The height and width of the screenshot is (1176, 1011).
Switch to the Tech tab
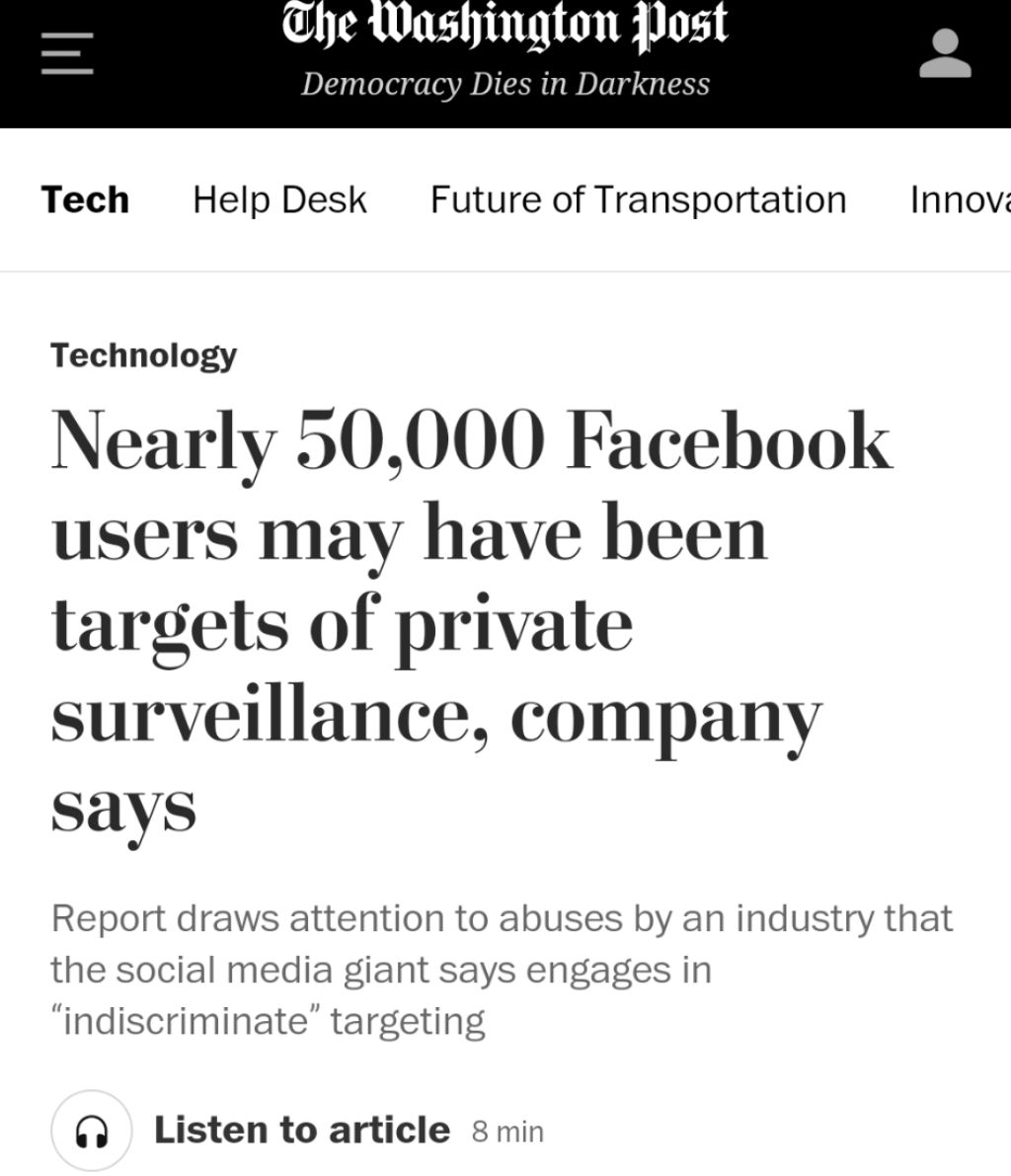coord(85,199)
